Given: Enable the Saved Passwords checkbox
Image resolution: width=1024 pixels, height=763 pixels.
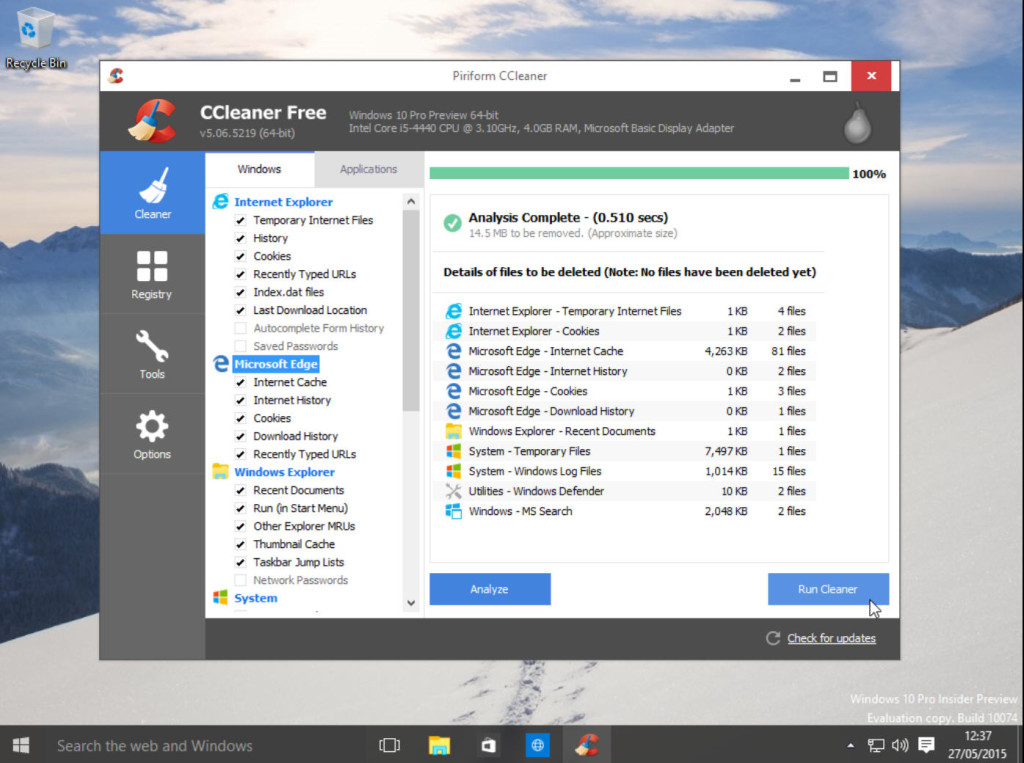Looking at the screenshot, I should tap(240, 346).
